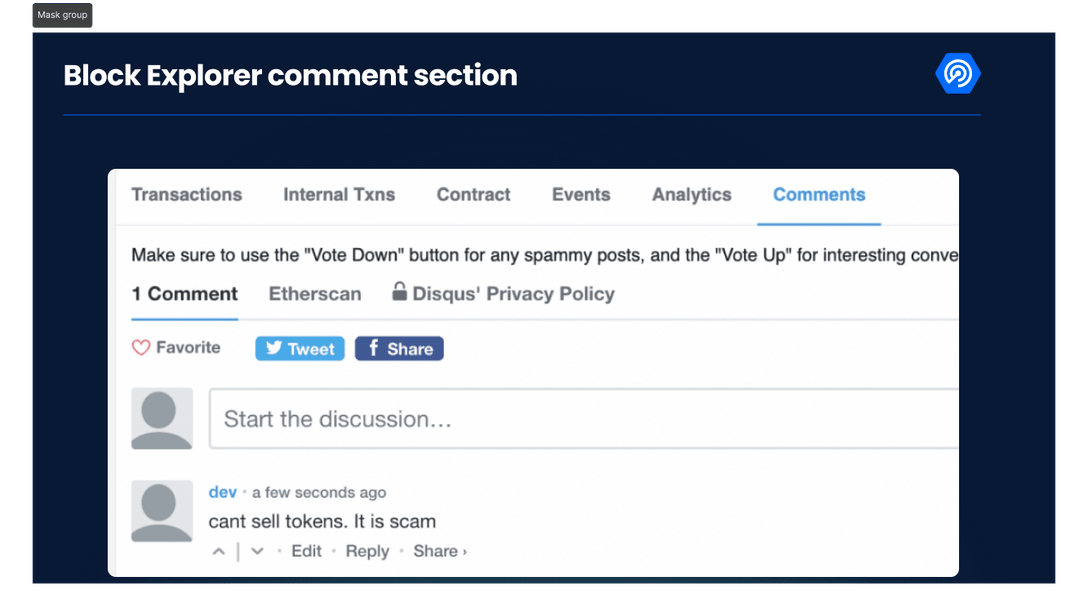The height and width of the screenshot is (616, 1088).
Task: Click the lock icon beside Disqus' Privacy Policy
Action: coord(399,292)
